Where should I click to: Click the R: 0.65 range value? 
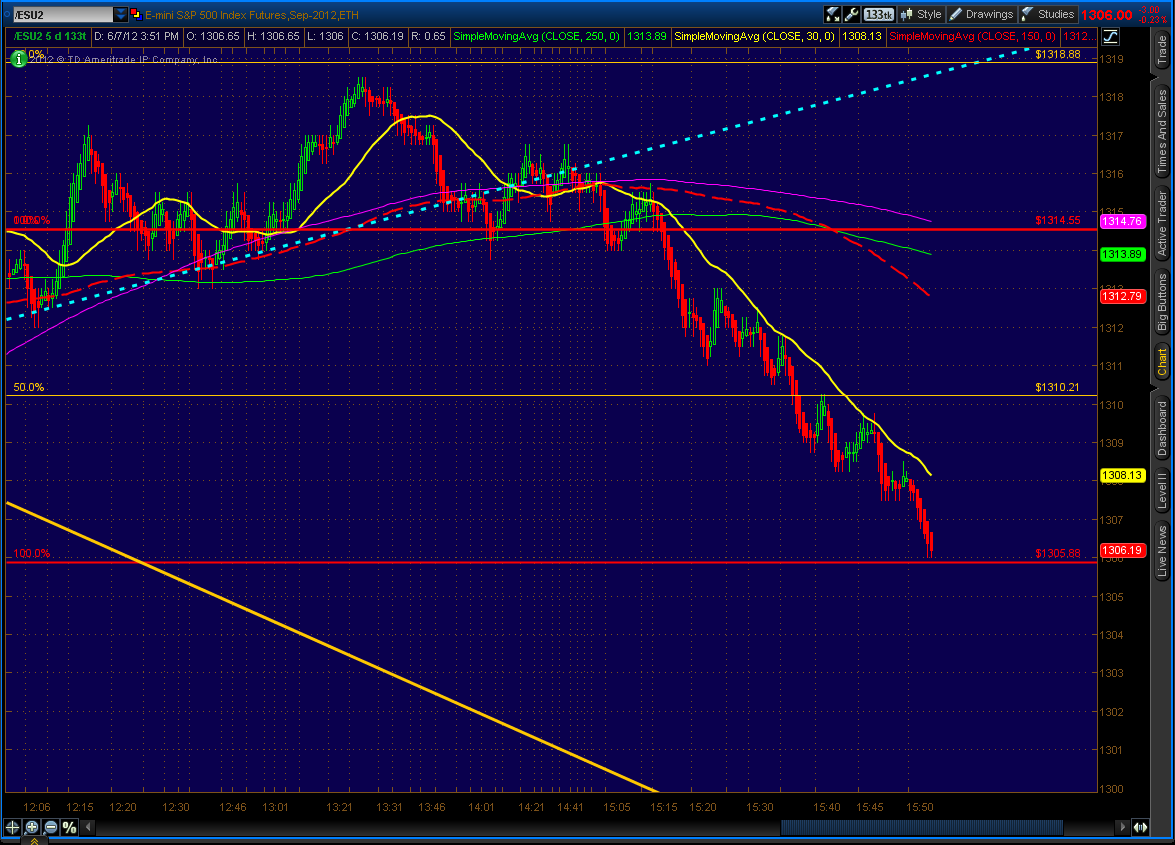point(429,36)
